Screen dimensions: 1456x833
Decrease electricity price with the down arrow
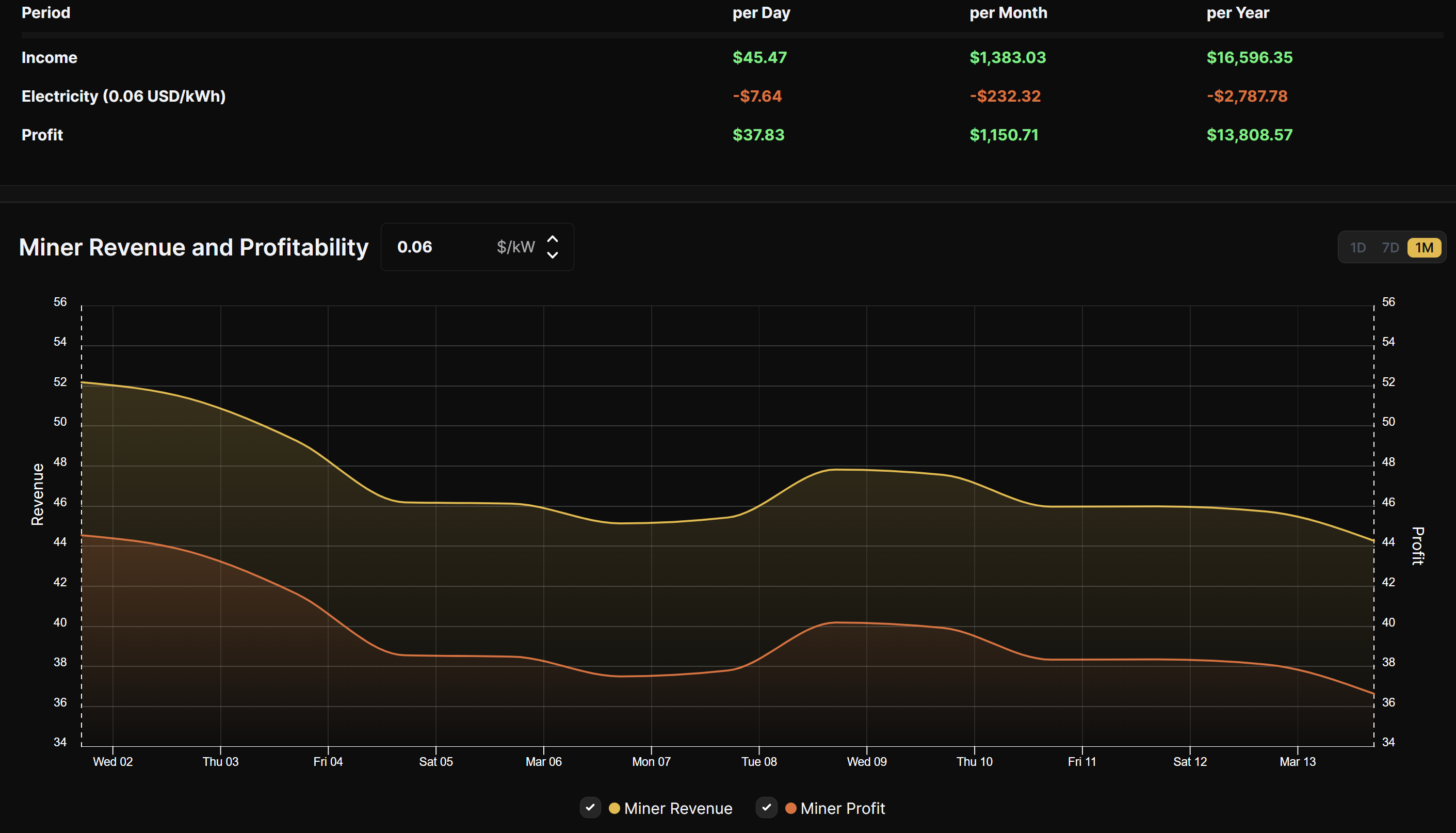[x=552, y=254]
